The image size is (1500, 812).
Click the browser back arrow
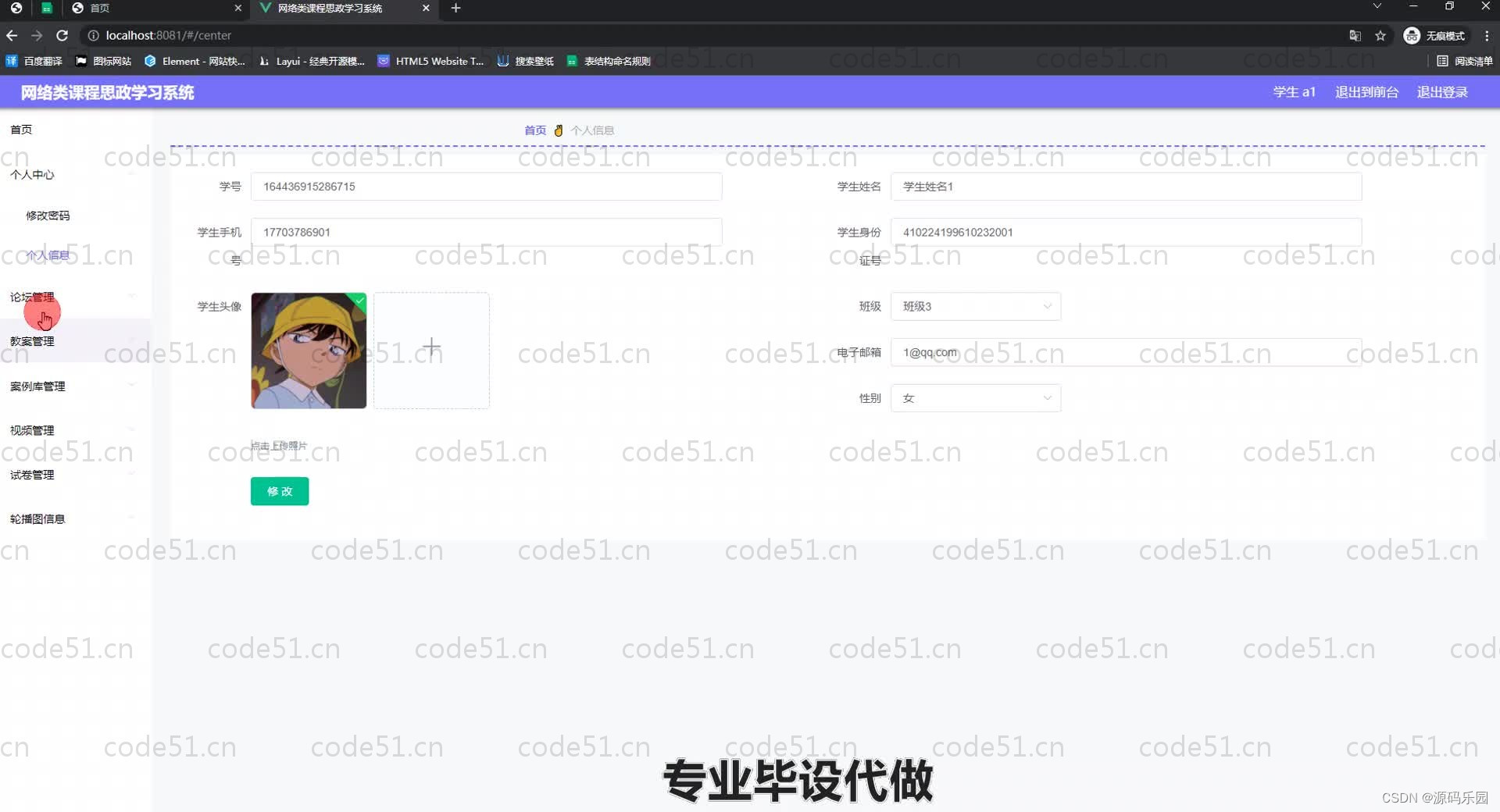[12, 35]
